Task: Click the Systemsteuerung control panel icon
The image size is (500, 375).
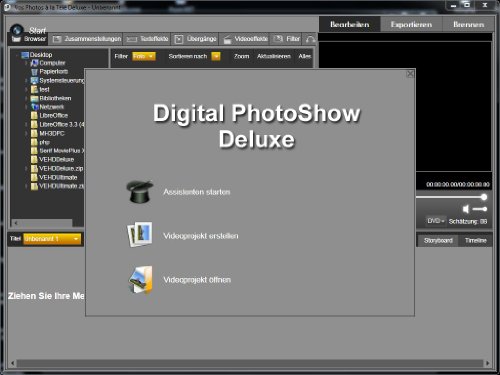Action: 34,80
